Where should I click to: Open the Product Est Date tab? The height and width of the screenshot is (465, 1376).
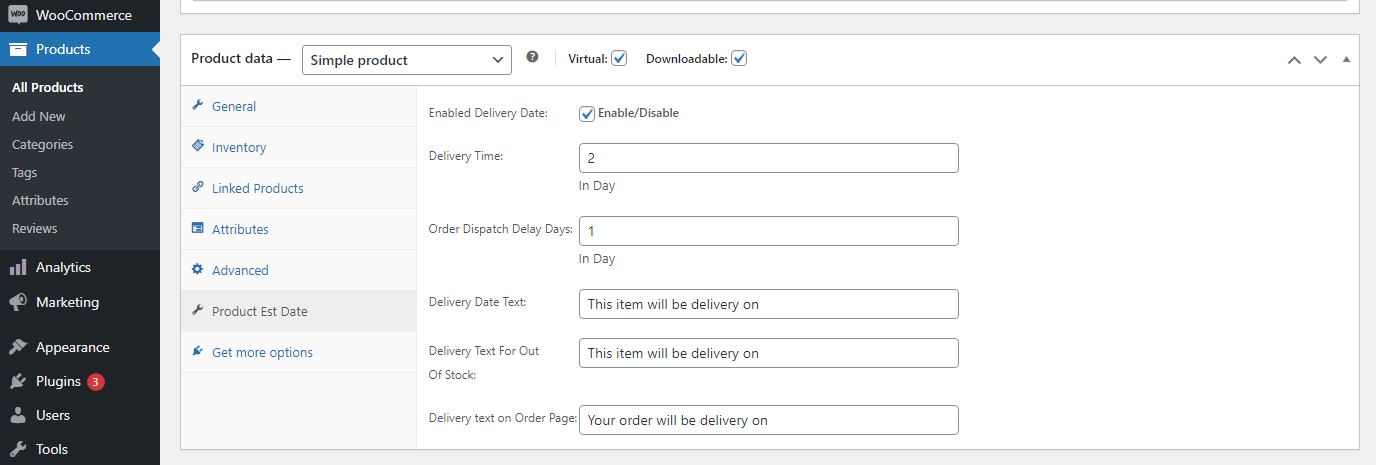(x=259, y=311)
